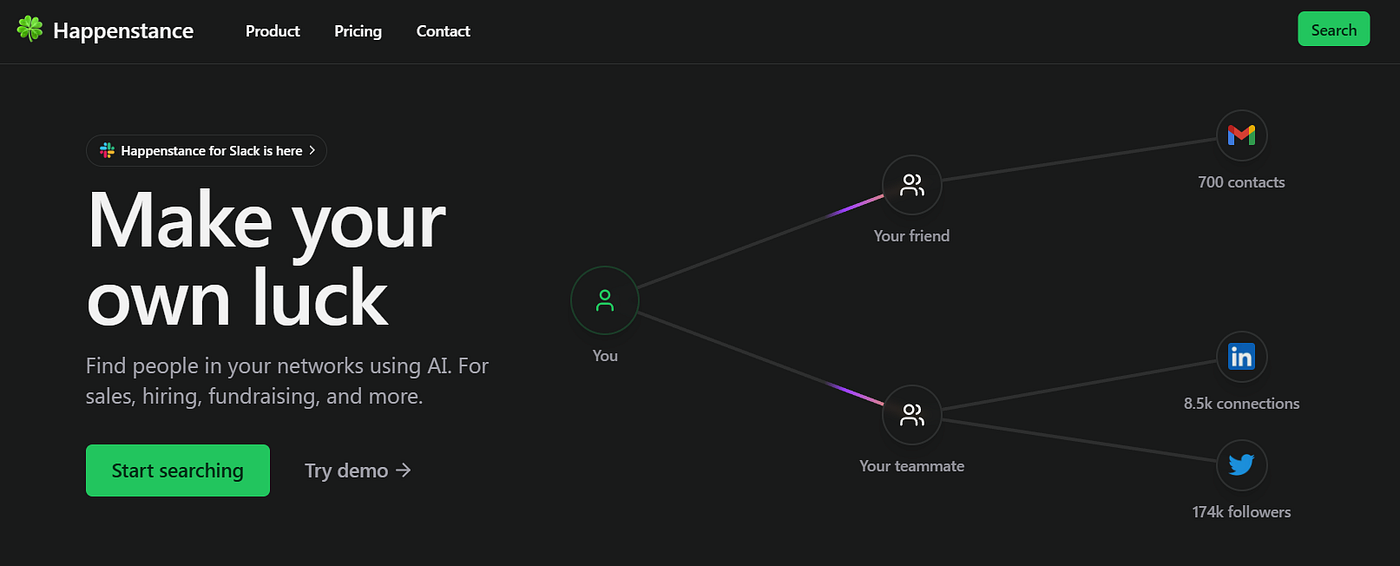Click the green Search button

1333,30
